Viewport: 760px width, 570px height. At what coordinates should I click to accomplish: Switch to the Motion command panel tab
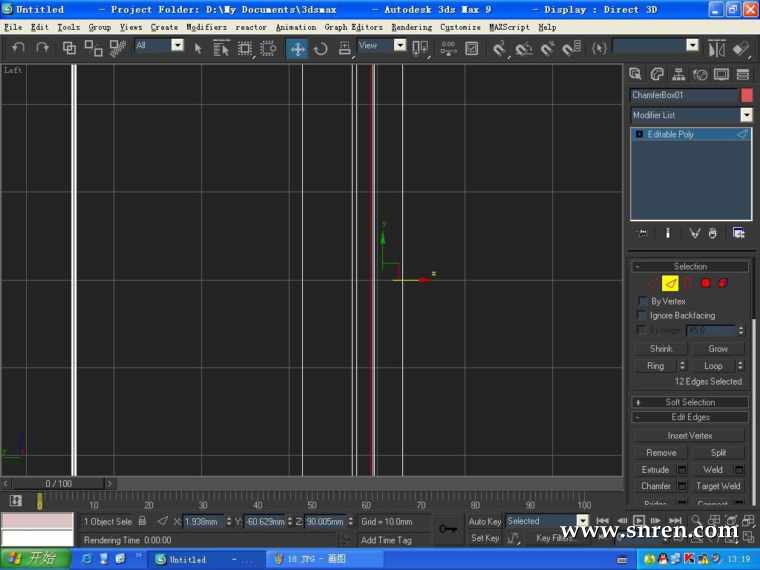[700, 74]
